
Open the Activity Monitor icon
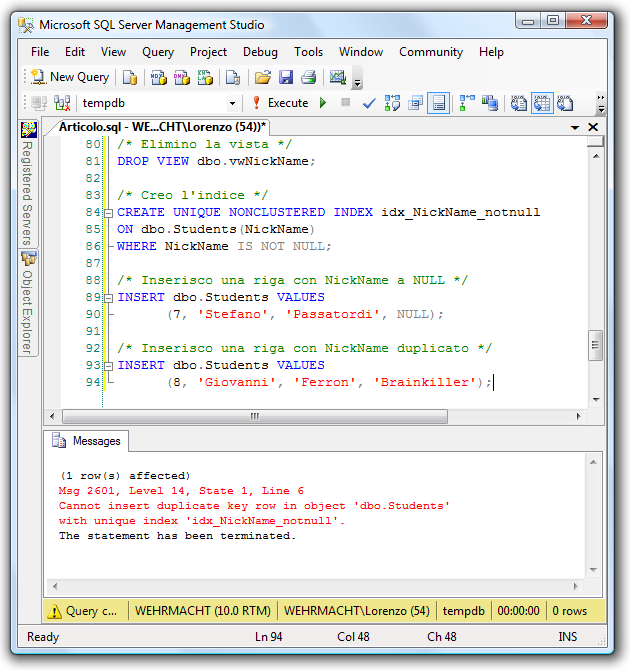(338, 77)
